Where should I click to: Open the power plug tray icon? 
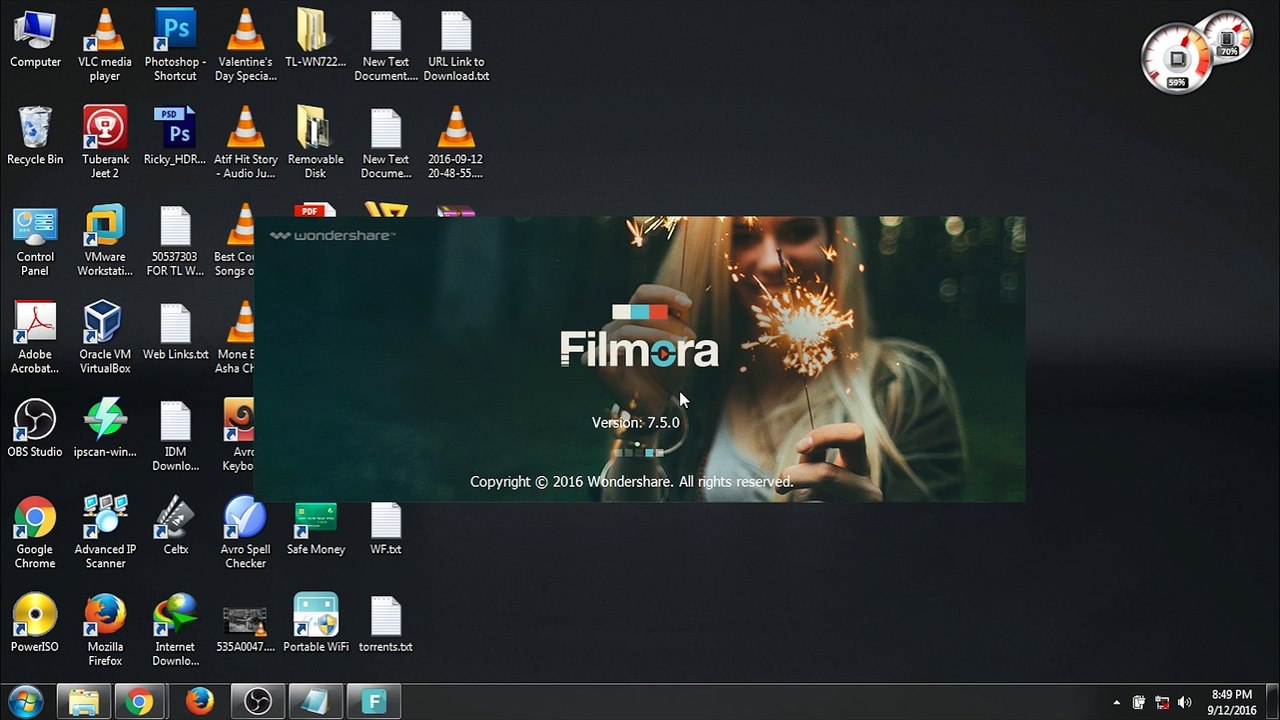coord(1139,702)
